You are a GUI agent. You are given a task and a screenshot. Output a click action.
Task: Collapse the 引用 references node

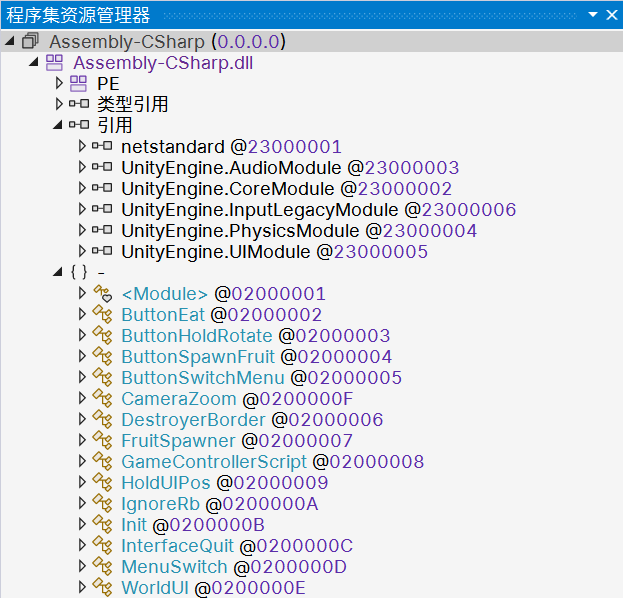[x=58, y=125]
